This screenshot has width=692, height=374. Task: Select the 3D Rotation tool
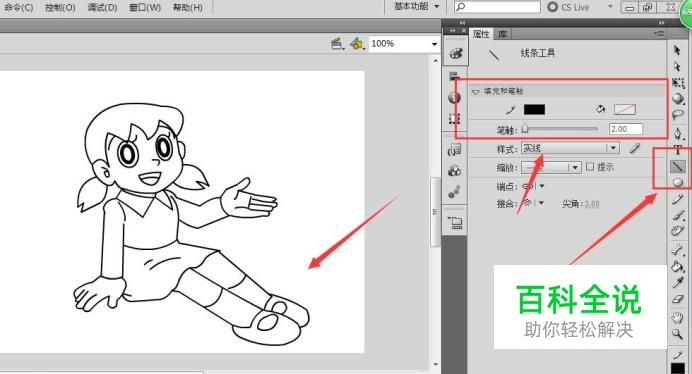click(678, 99)
